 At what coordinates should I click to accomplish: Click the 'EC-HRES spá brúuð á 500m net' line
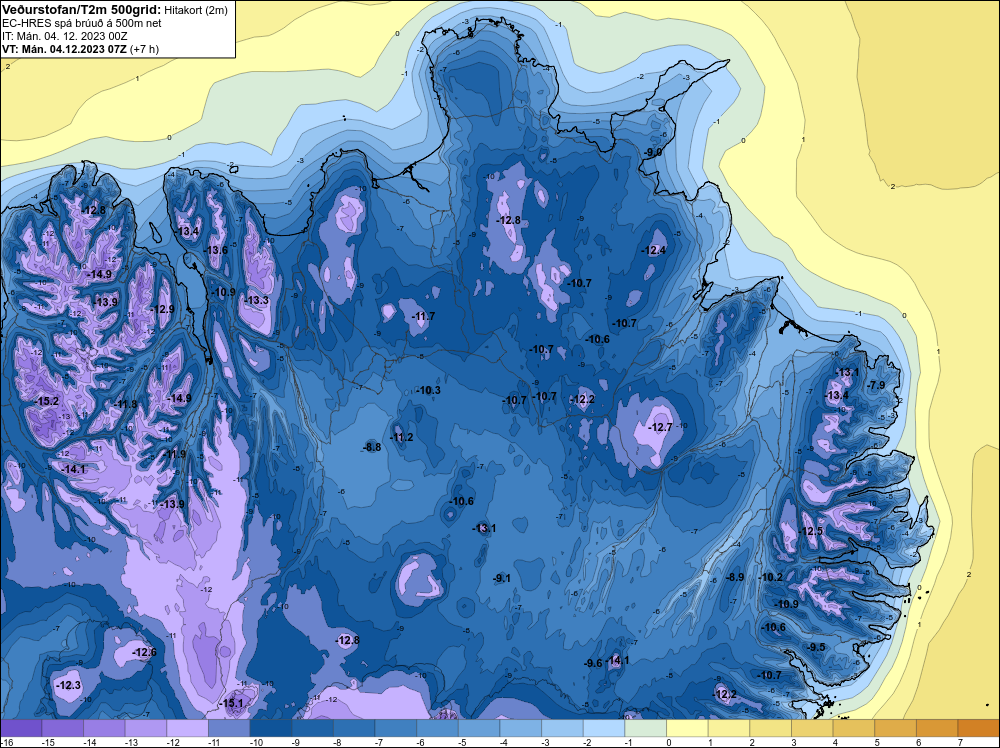(x=82, y=23)
